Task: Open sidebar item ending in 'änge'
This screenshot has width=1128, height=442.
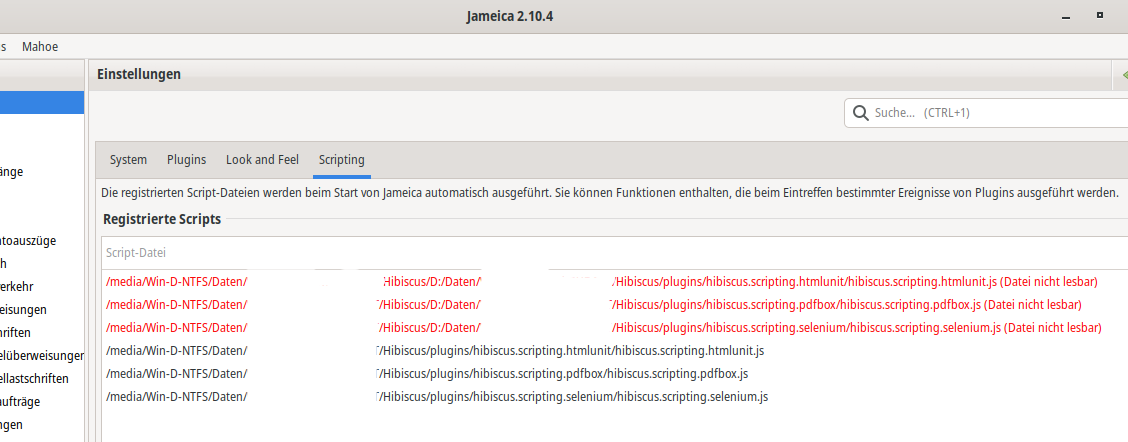Action: 12,172
